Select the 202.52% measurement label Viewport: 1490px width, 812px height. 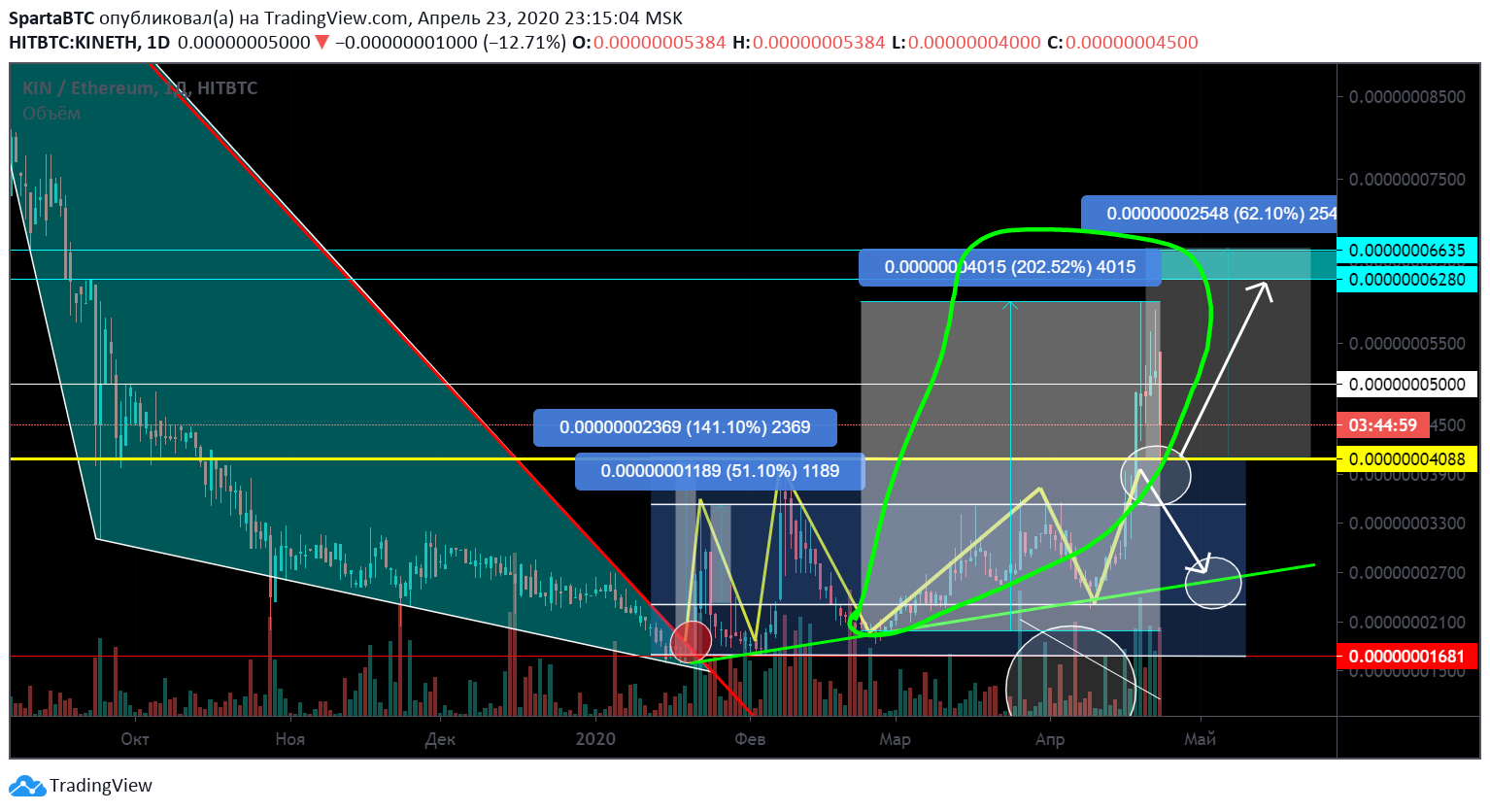point(1010,267)
